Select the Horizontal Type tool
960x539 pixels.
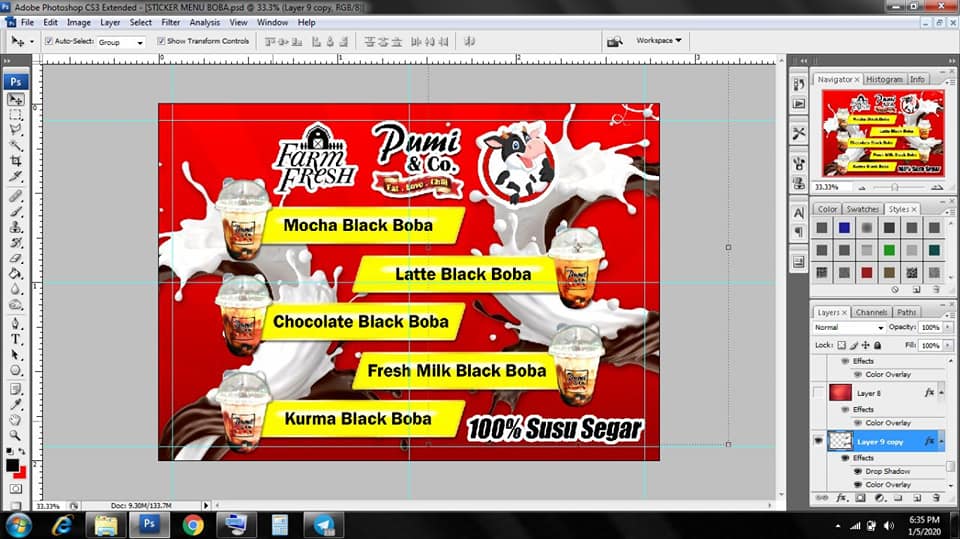click(x=16, y=339)
